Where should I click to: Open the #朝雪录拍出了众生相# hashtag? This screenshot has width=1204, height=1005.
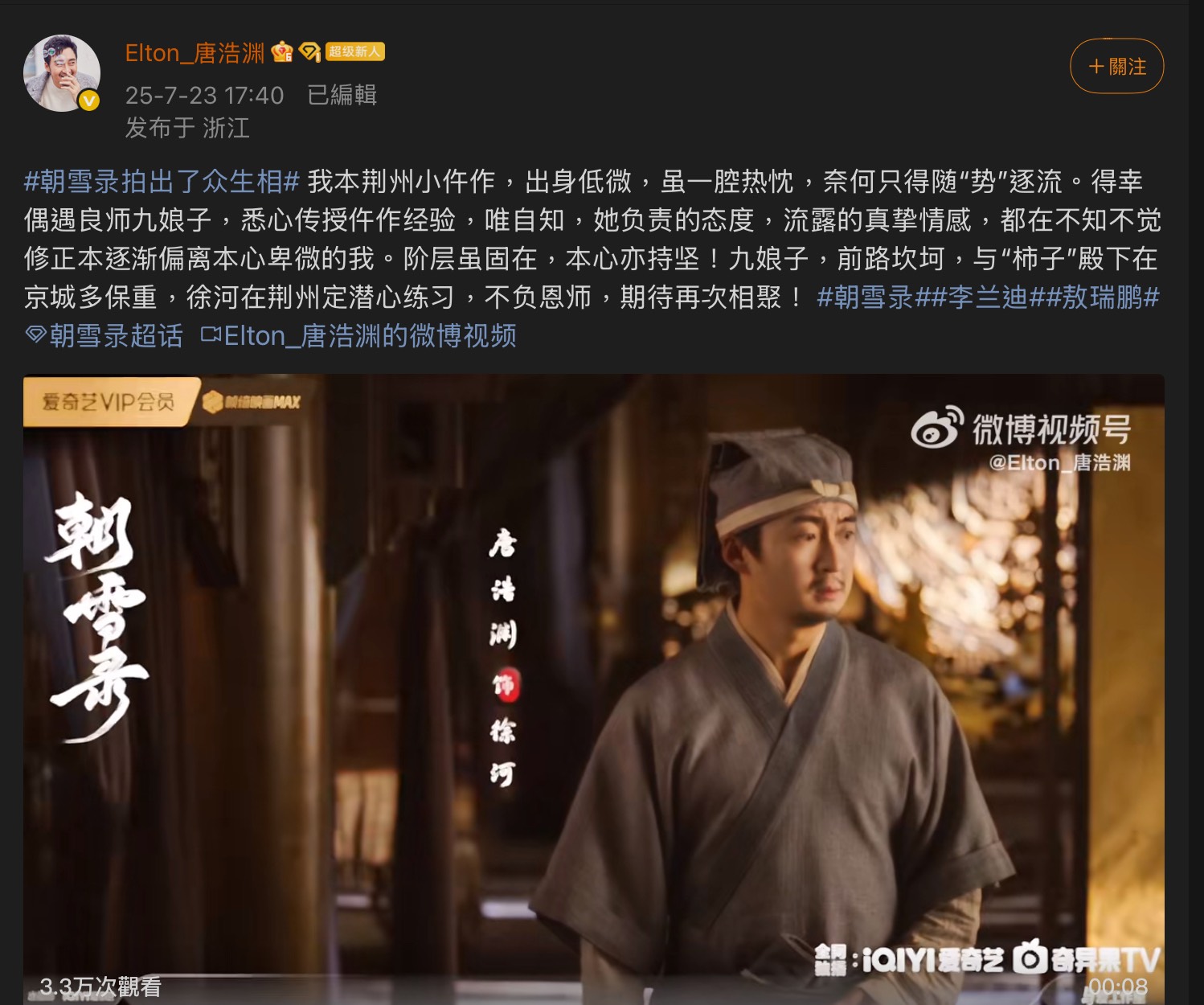point(162,182)
